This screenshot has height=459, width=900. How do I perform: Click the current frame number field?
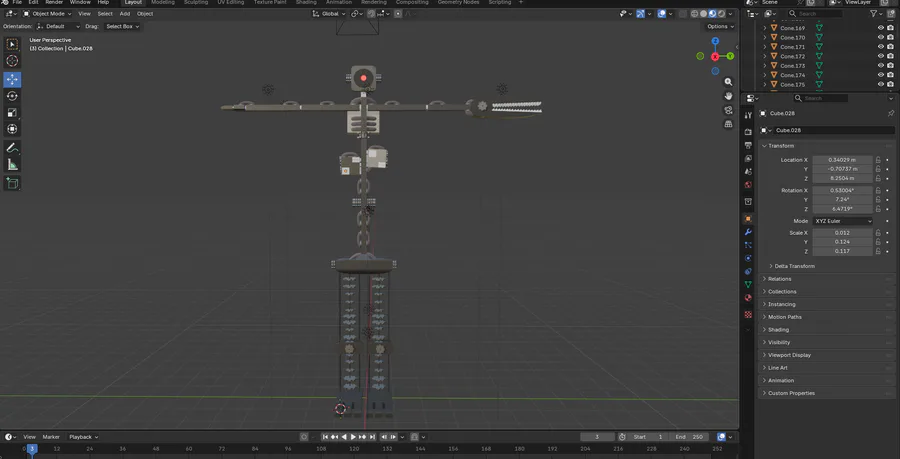point(596,437)
